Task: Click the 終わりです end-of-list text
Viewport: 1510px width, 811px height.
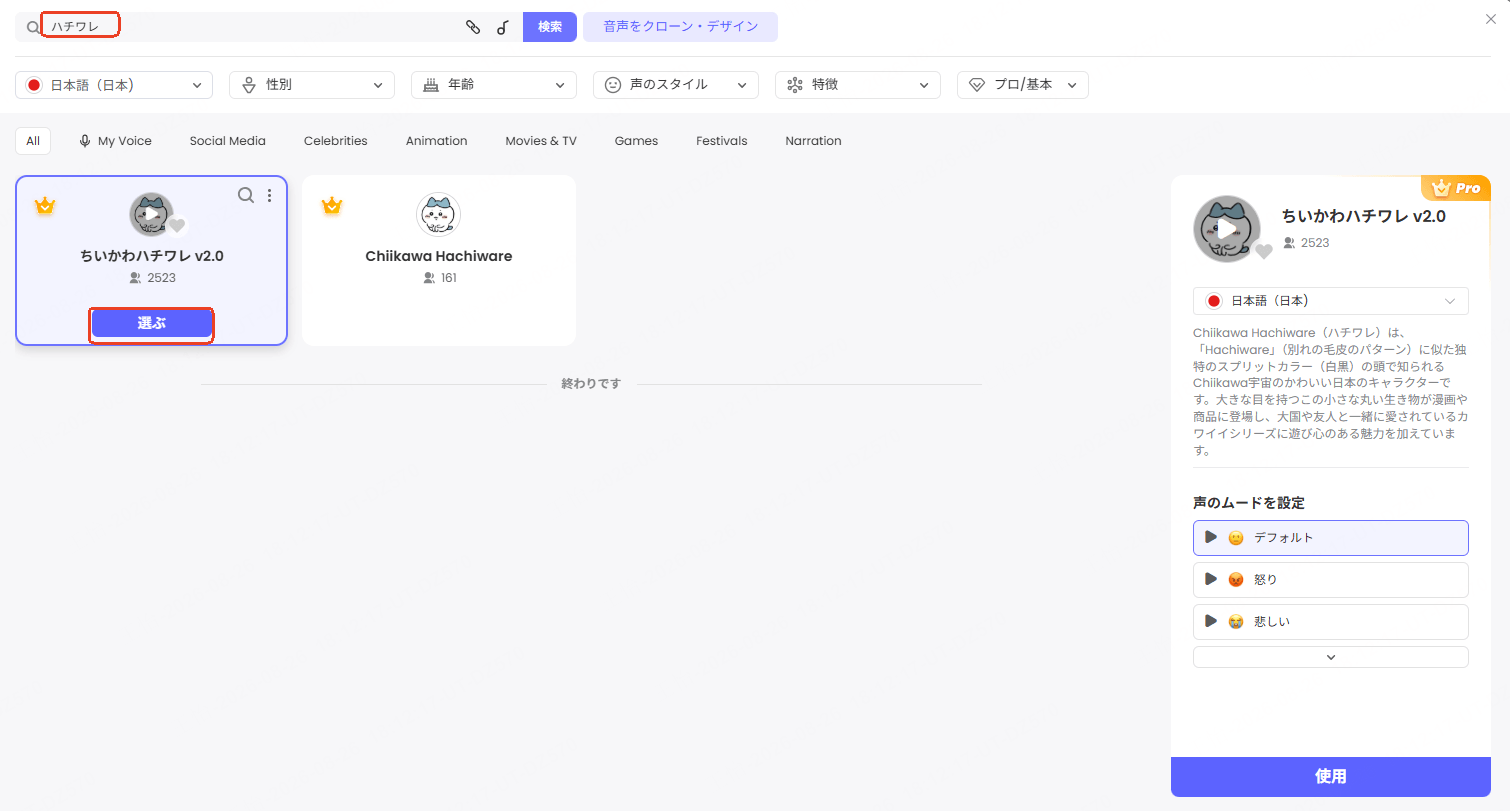Action: 591,384
